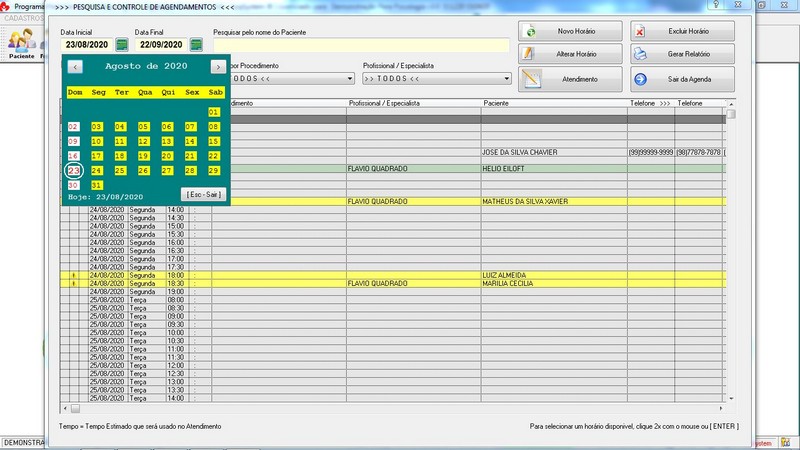Select the MARILIA CECILIA appointment row
800x450 pixels.
point(393,283)
